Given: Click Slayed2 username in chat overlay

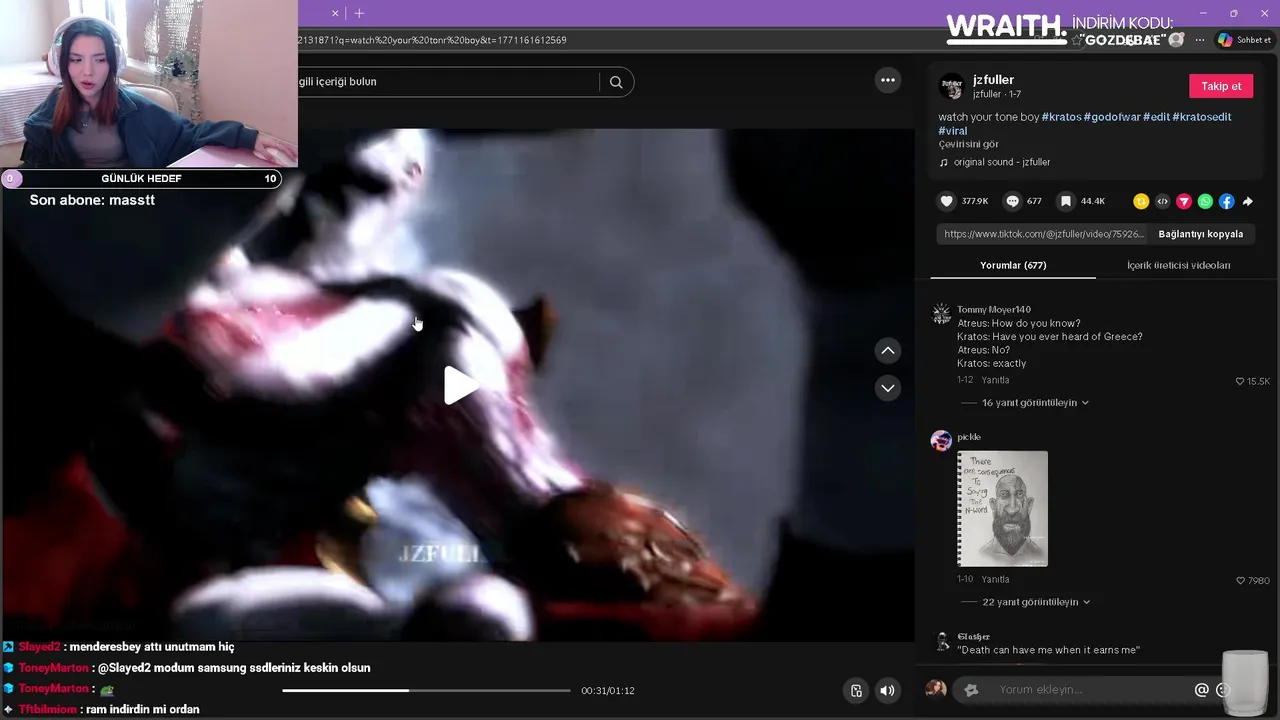Looking at the screenshot, I should point(40,647).
